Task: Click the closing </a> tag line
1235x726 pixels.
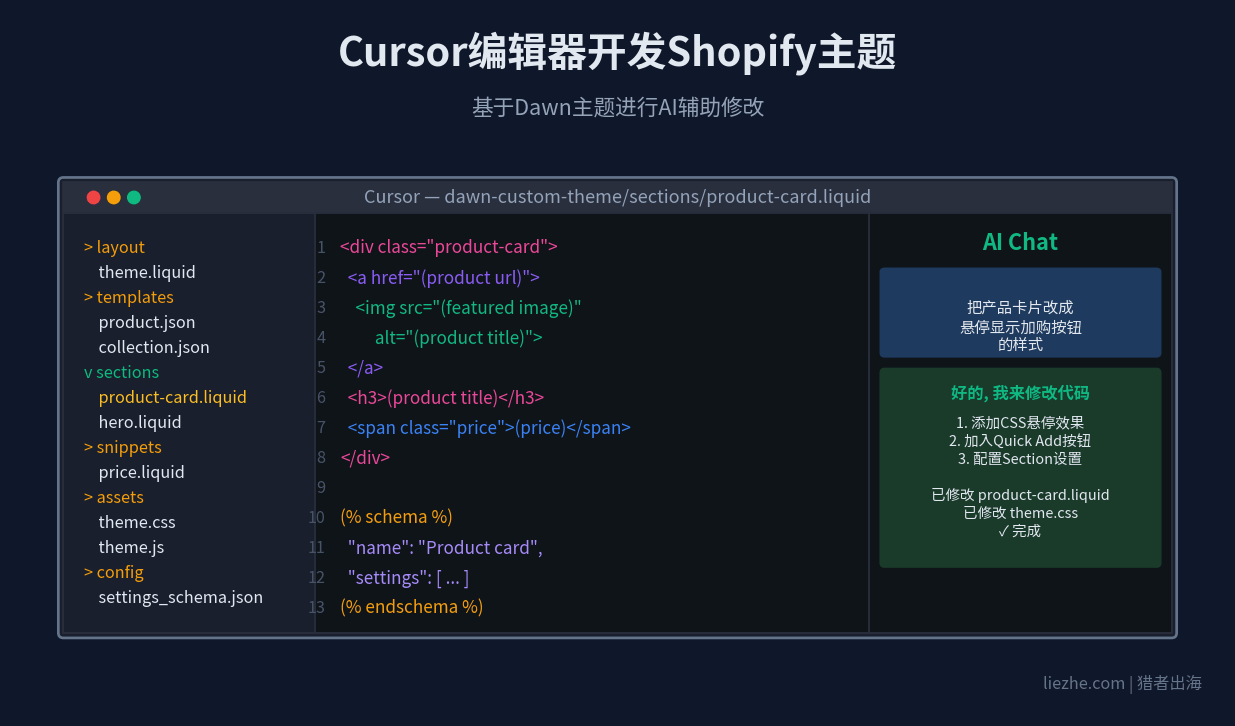Action: point(366,367)
